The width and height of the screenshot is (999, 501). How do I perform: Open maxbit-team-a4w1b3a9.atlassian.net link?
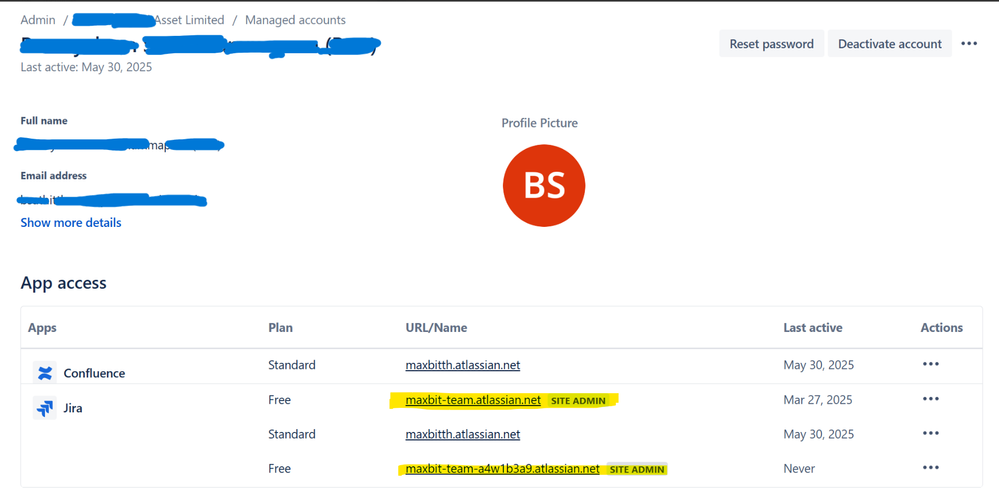coord(502,468)
